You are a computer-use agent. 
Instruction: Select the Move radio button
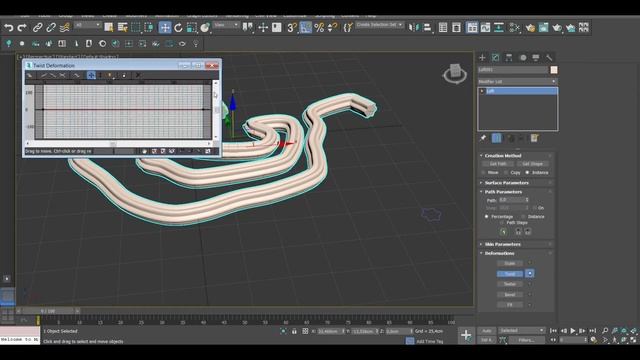tap(484, 172)
